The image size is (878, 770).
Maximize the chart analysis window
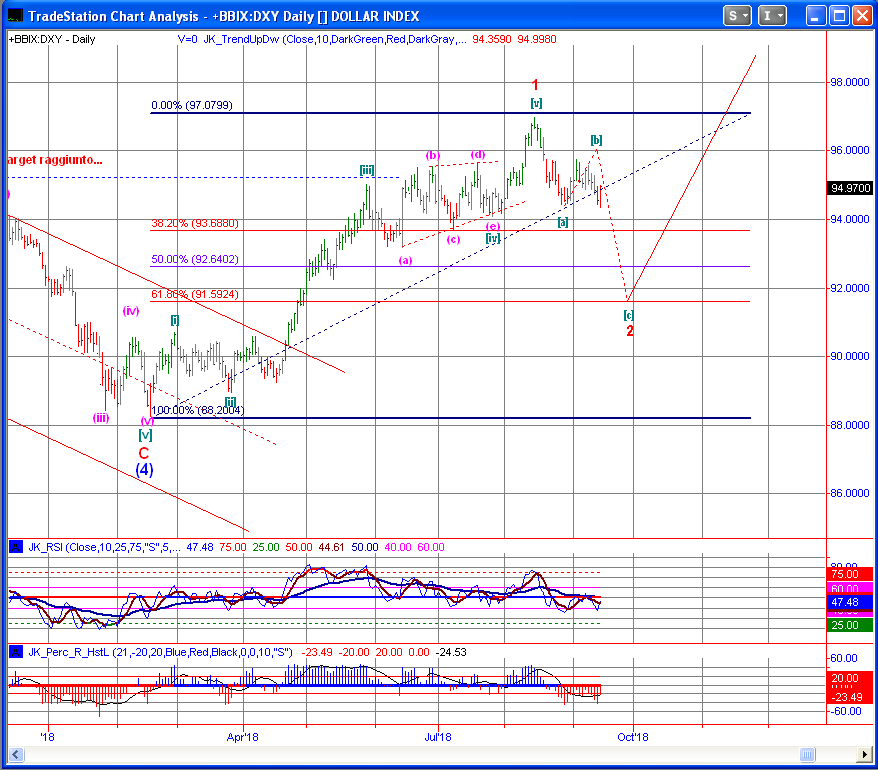click(x=840, y=15)
